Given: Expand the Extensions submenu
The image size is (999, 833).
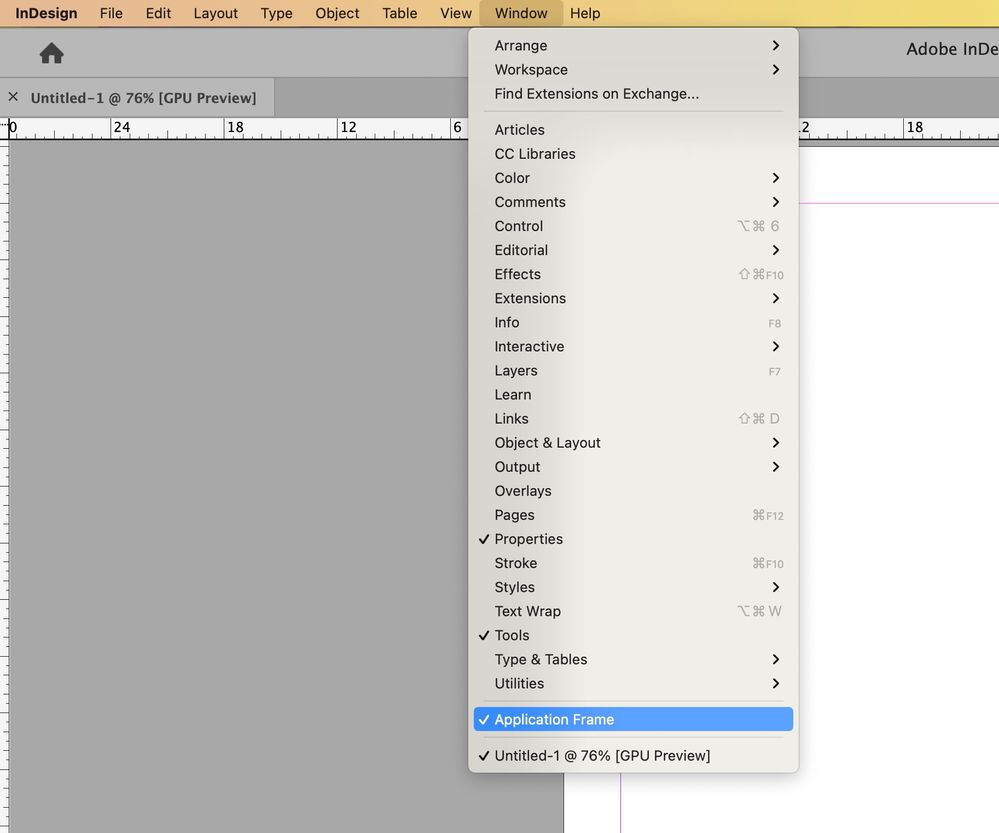Looking at the screenshot, I should [x=633, y=298].
